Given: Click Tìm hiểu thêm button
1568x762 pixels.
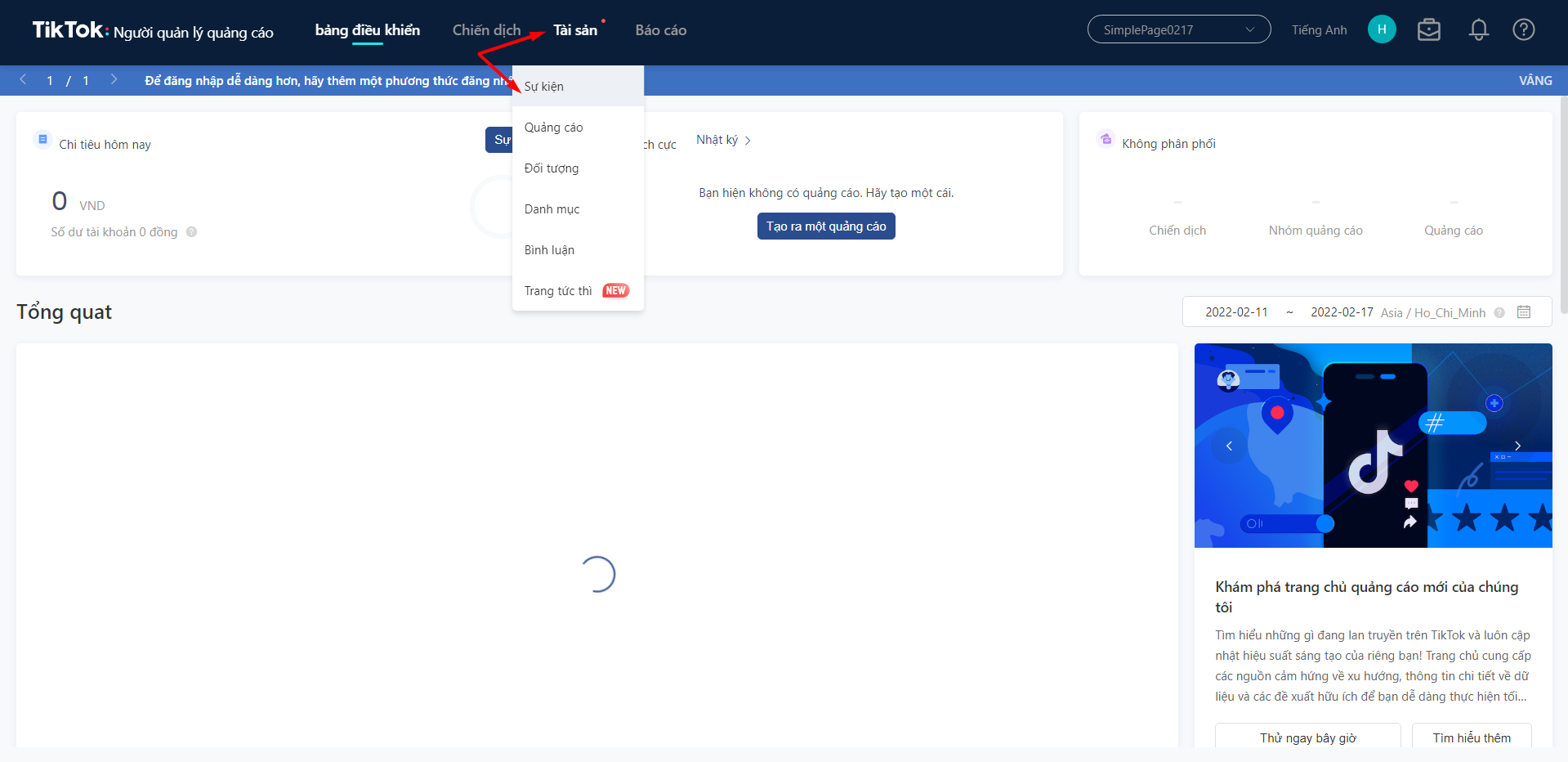Looking at the screenshot, I should [1472, 737].
